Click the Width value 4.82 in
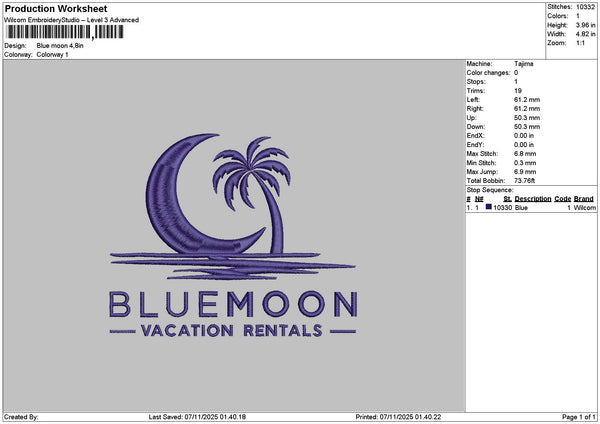Viewport: 600px width, 424px height. [x=585, y=34]
